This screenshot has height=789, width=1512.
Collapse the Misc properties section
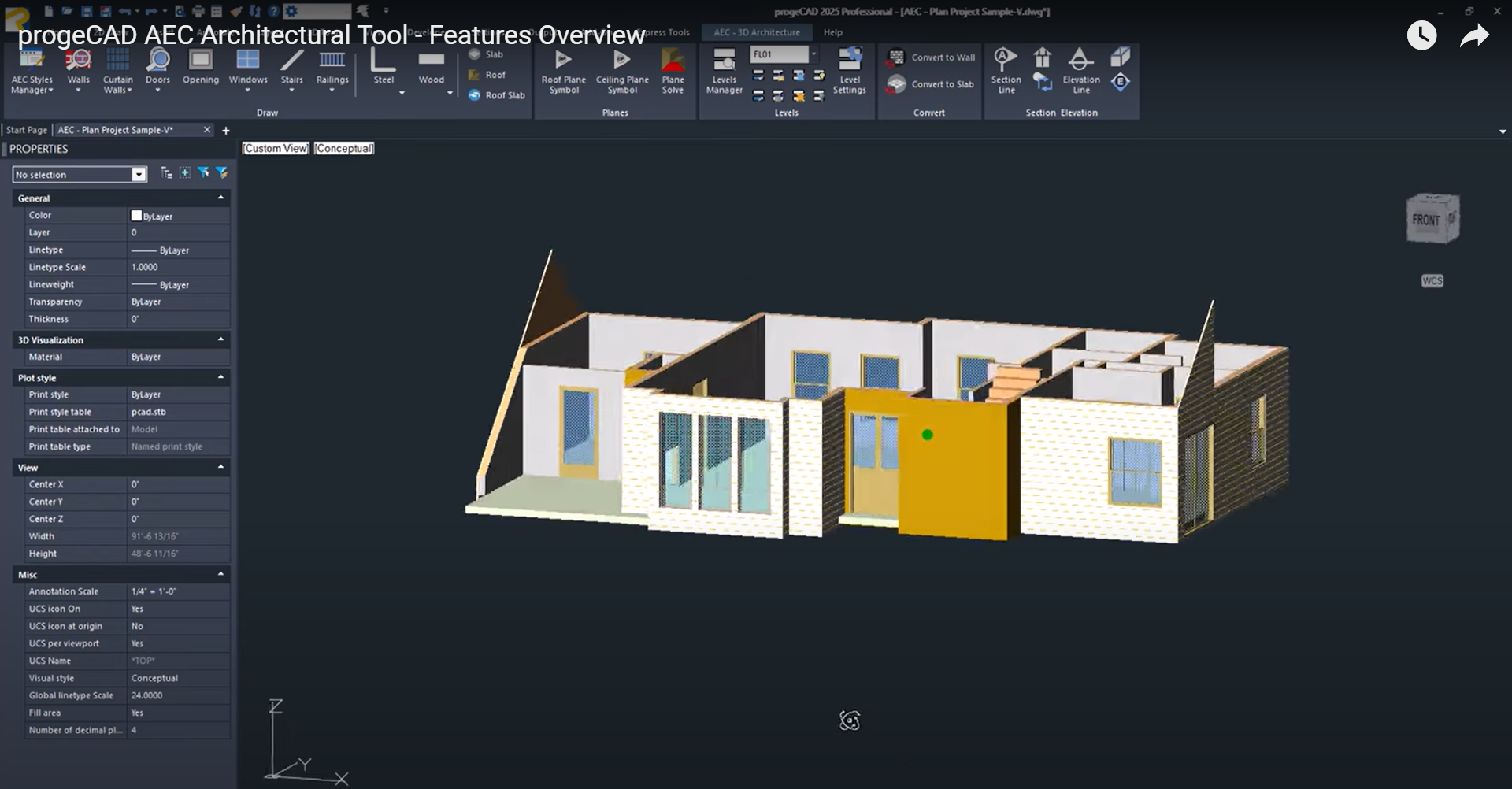point(220,574)
